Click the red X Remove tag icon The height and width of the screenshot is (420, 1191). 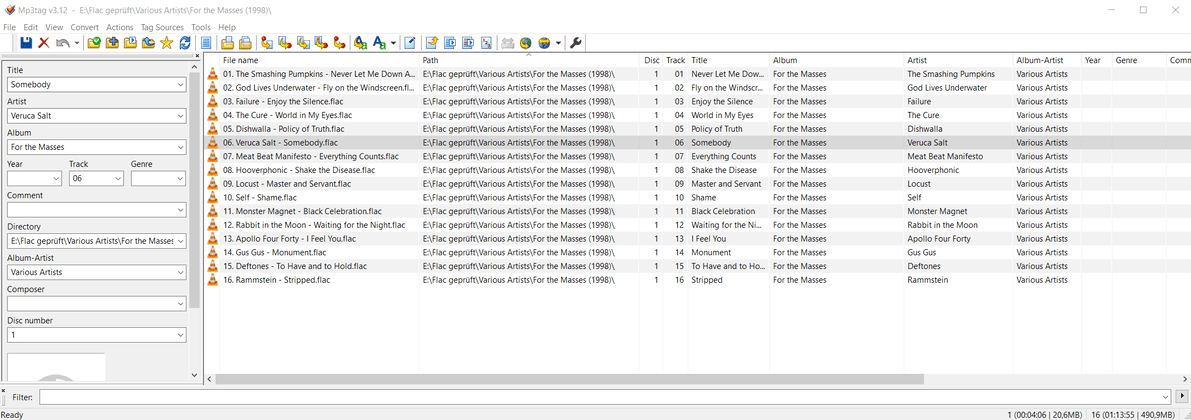point(43,43)
